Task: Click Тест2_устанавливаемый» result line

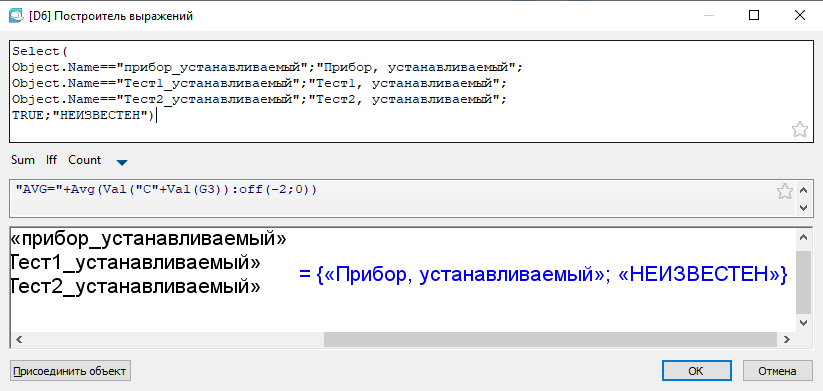Action: 135,287
